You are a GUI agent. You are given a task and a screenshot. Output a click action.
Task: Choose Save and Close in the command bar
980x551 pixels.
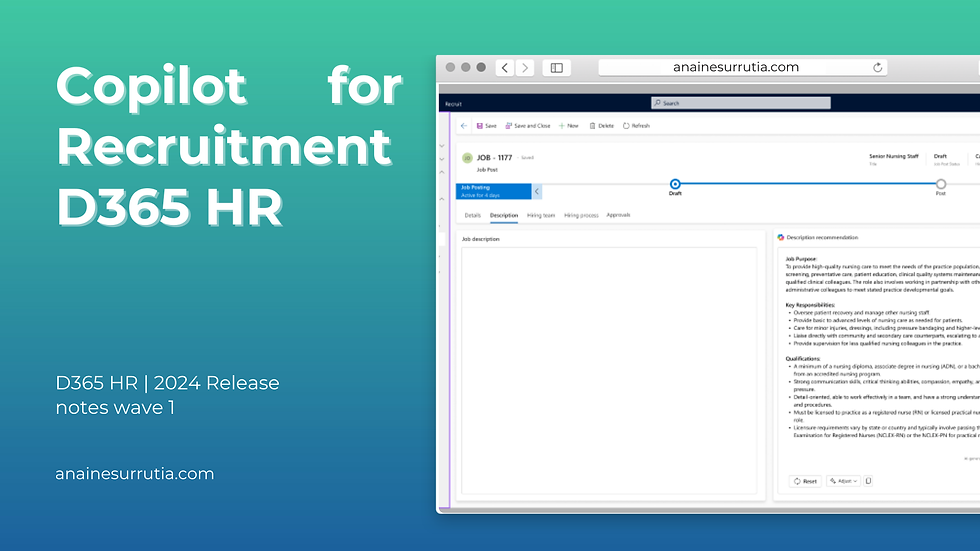pos(528,126)
